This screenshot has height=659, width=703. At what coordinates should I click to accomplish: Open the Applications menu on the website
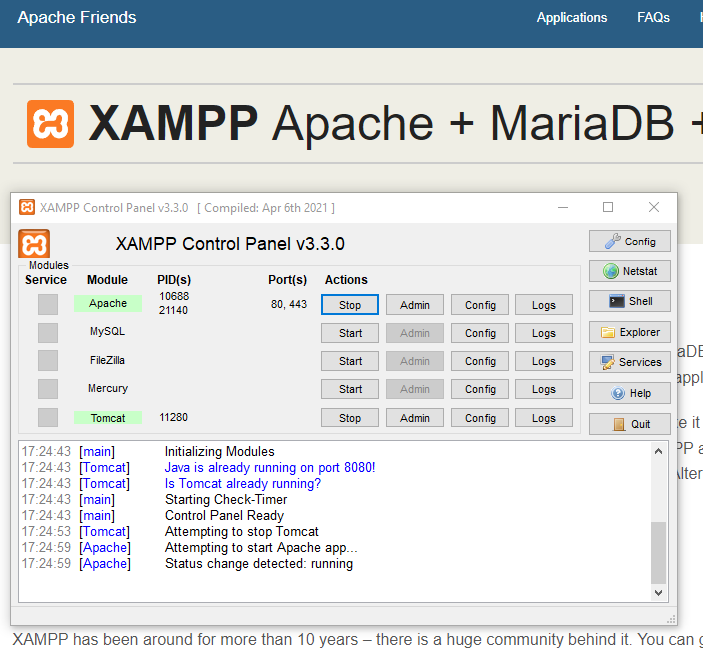(571, 18)
